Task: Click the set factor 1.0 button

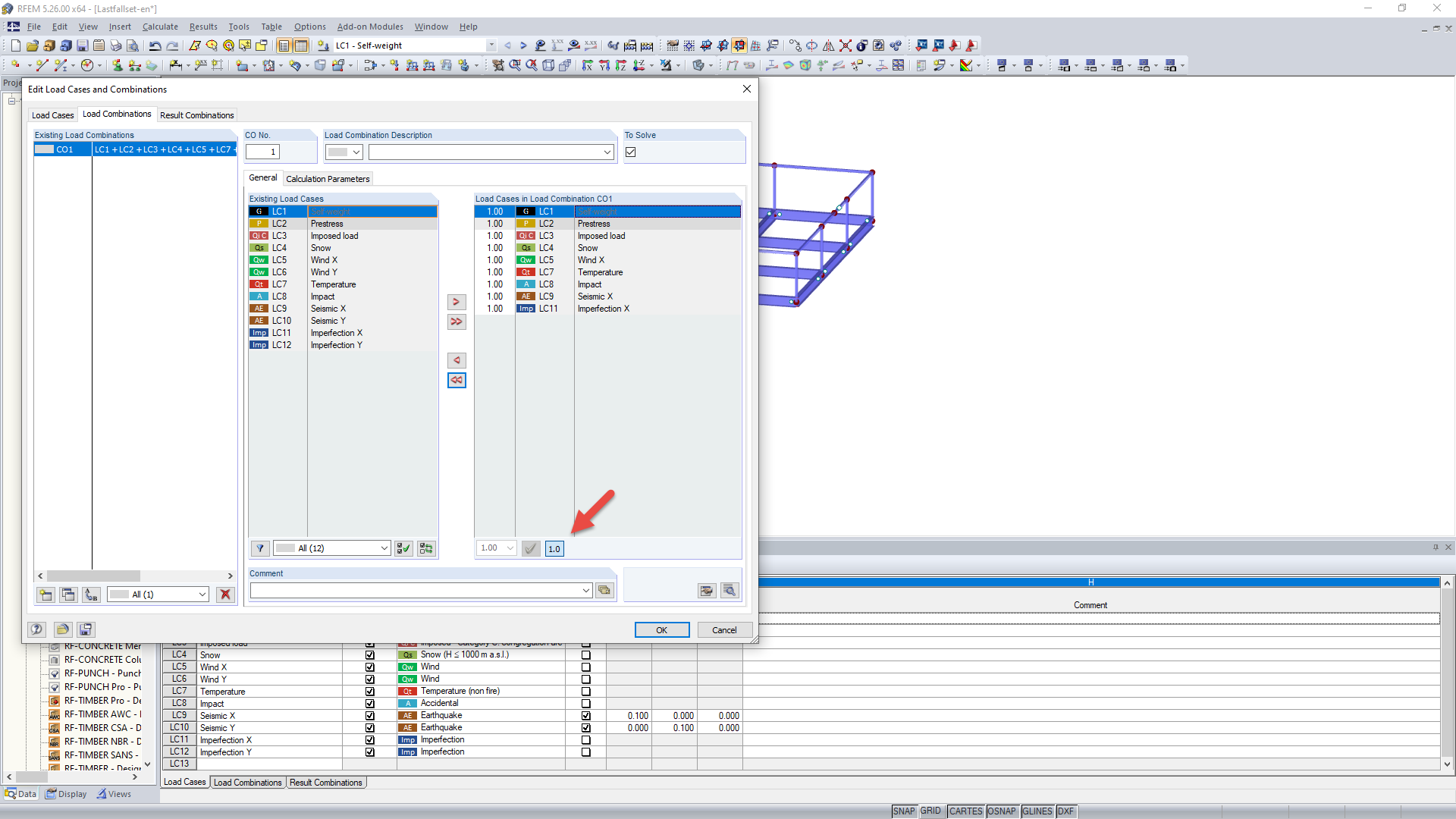Action: 554,548
